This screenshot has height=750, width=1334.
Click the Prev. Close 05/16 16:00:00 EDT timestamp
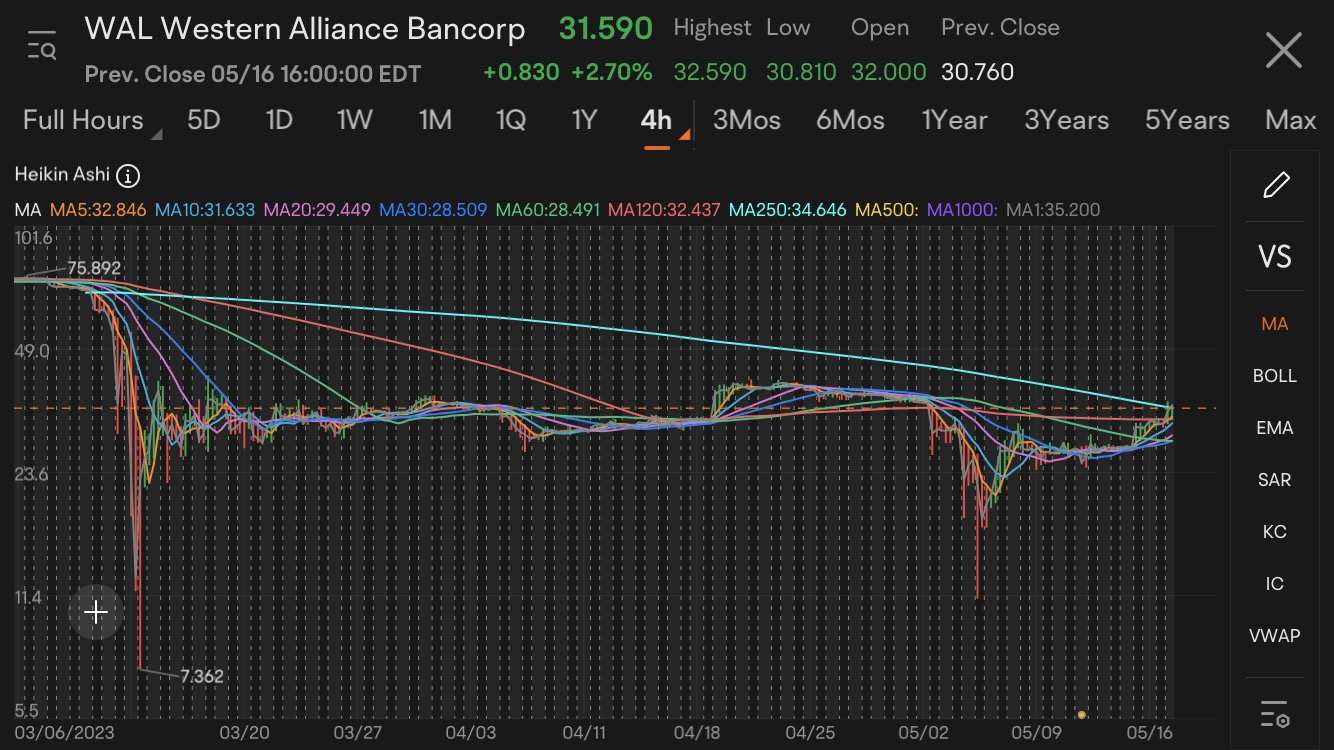253,74
